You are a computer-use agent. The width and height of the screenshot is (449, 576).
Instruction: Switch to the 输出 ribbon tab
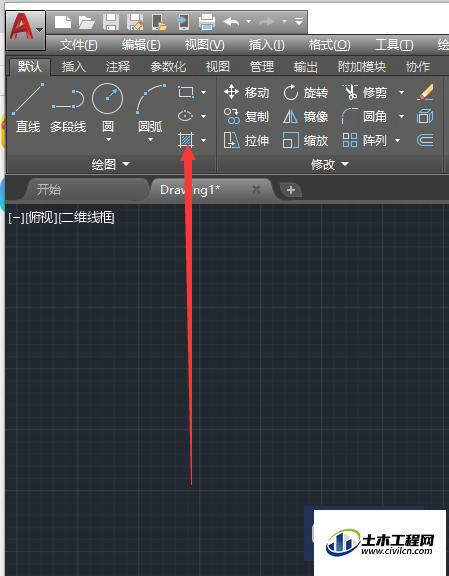click(306, 66)
